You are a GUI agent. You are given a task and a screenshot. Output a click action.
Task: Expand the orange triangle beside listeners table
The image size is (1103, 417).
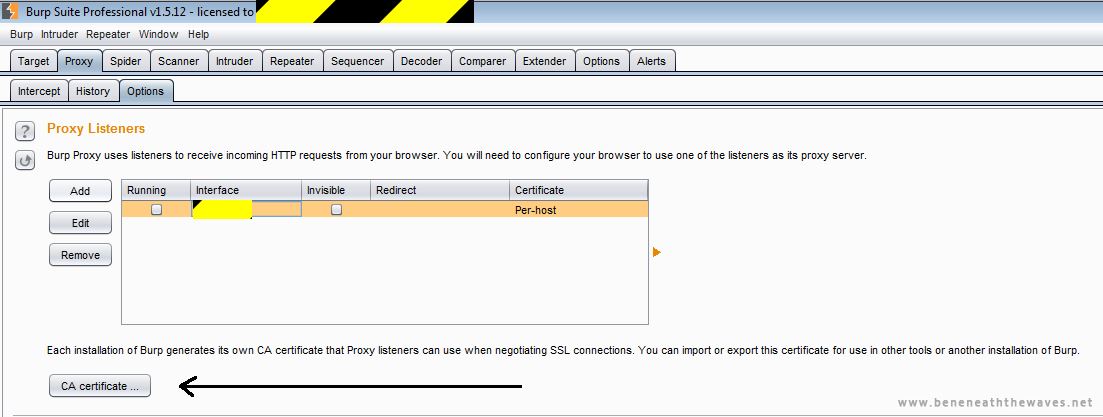pos(657,252)
